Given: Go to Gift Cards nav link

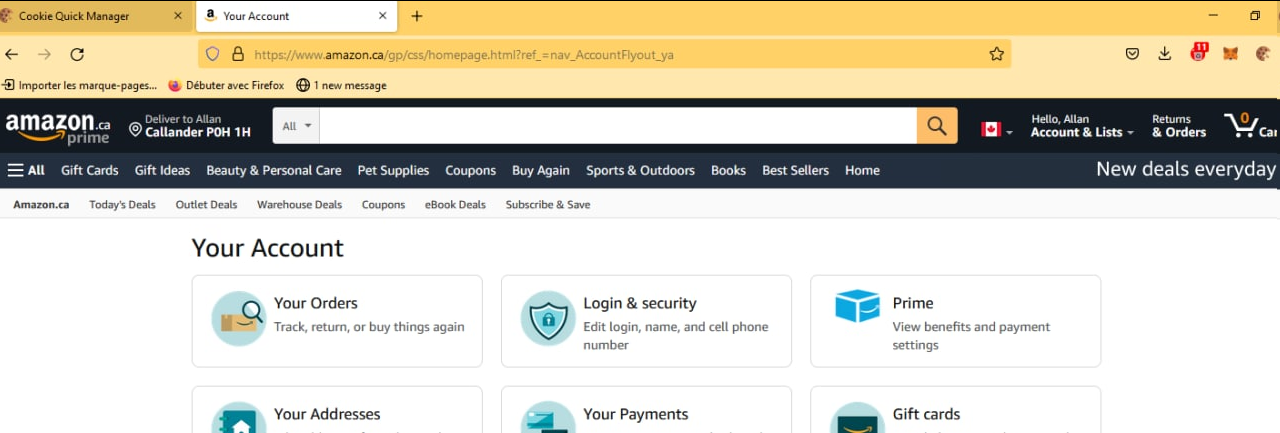Looking at the screenshot, I should click(x=90, y=170).
